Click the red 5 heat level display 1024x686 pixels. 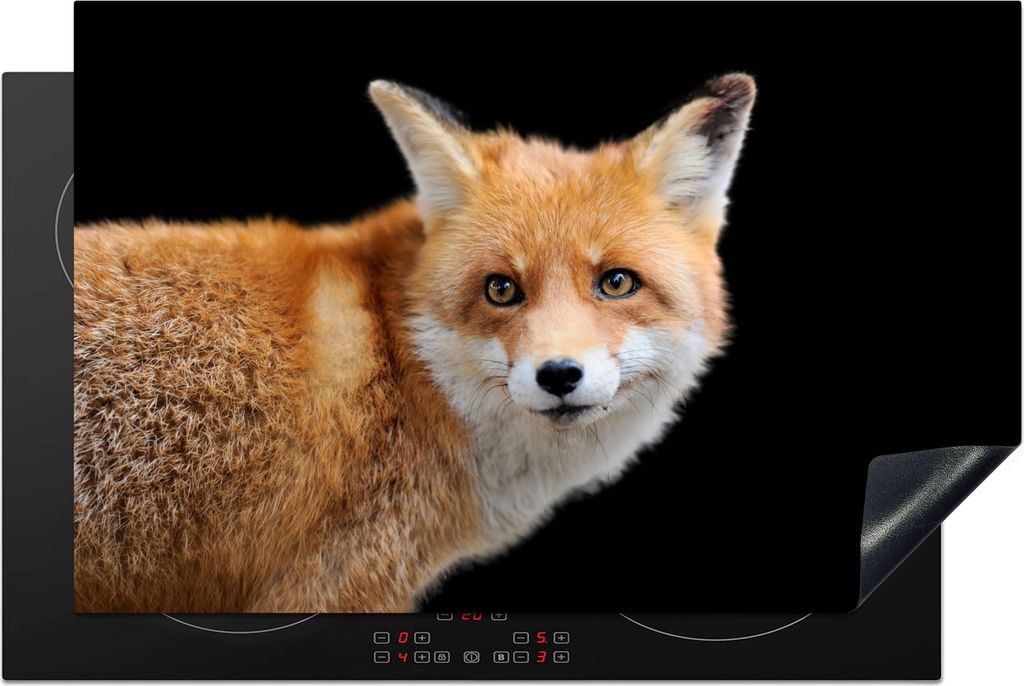(x=540, y=638)
